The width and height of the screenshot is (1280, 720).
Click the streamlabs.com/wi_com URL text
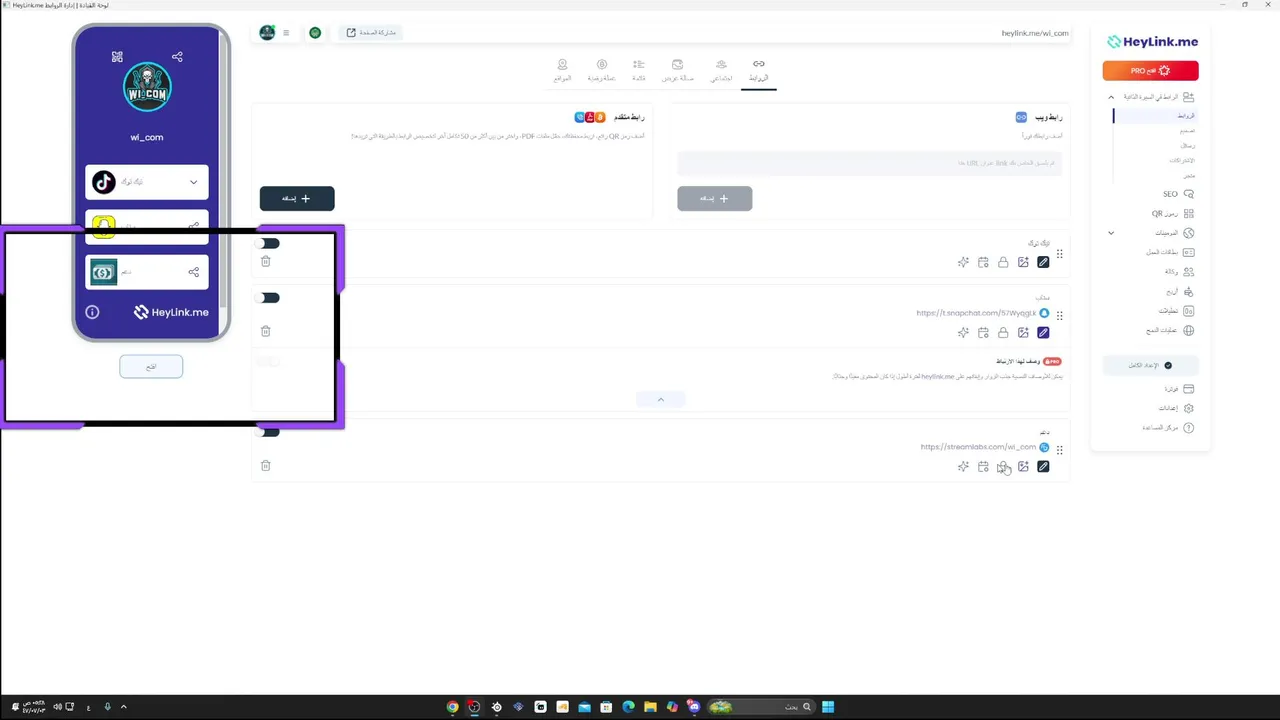click(978, 447)
